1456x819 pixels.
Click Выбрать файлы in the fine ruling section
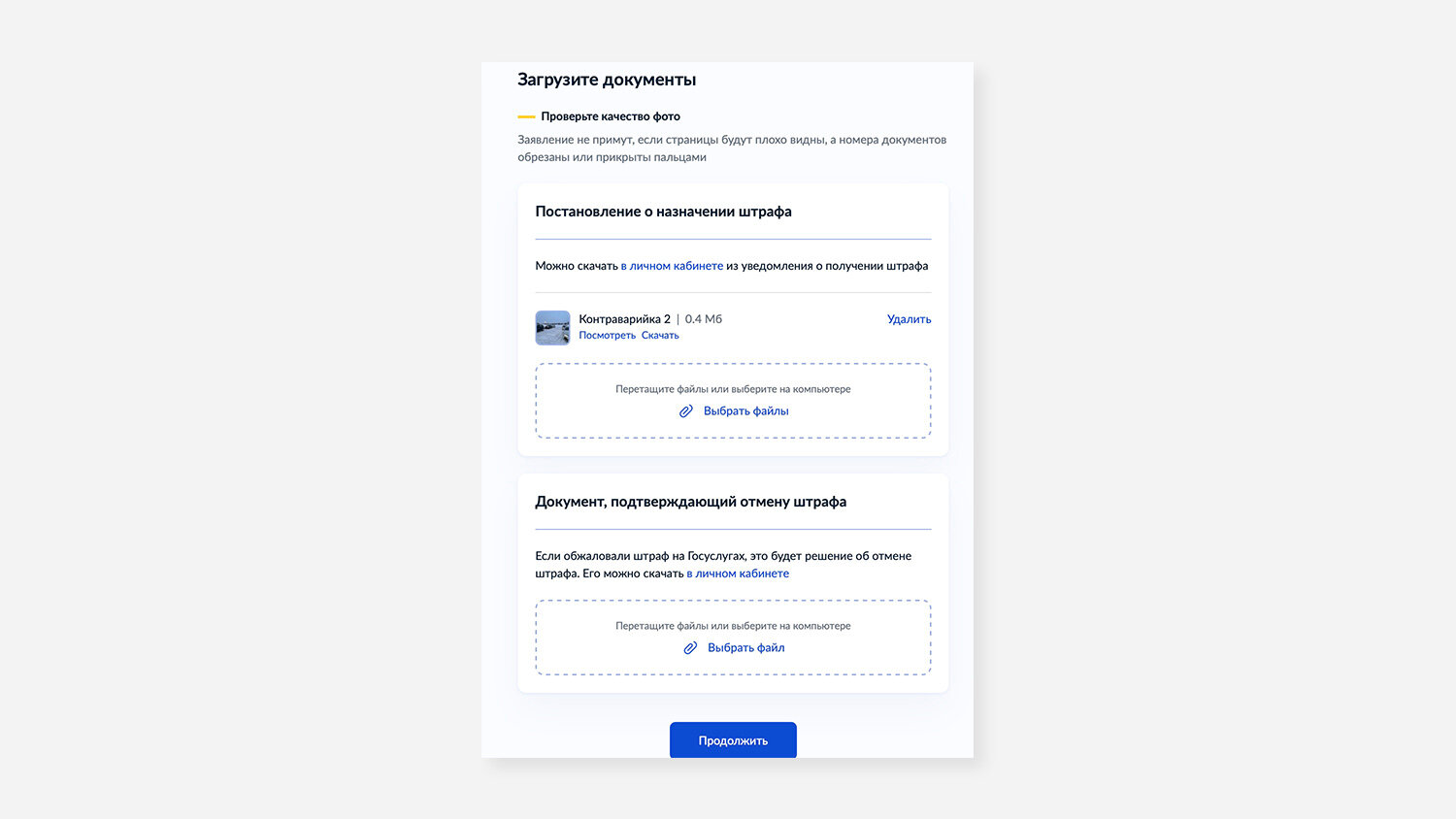[x=745, y=411]
